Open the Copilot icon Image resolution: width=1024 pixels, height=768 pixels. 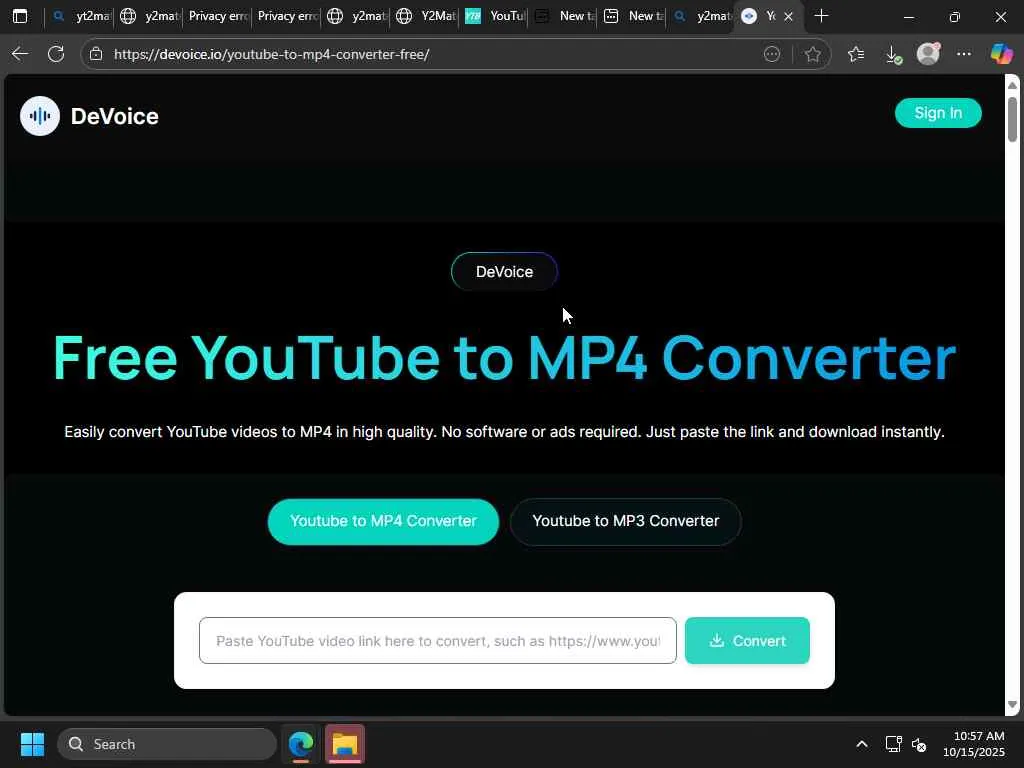[1001, 54]
